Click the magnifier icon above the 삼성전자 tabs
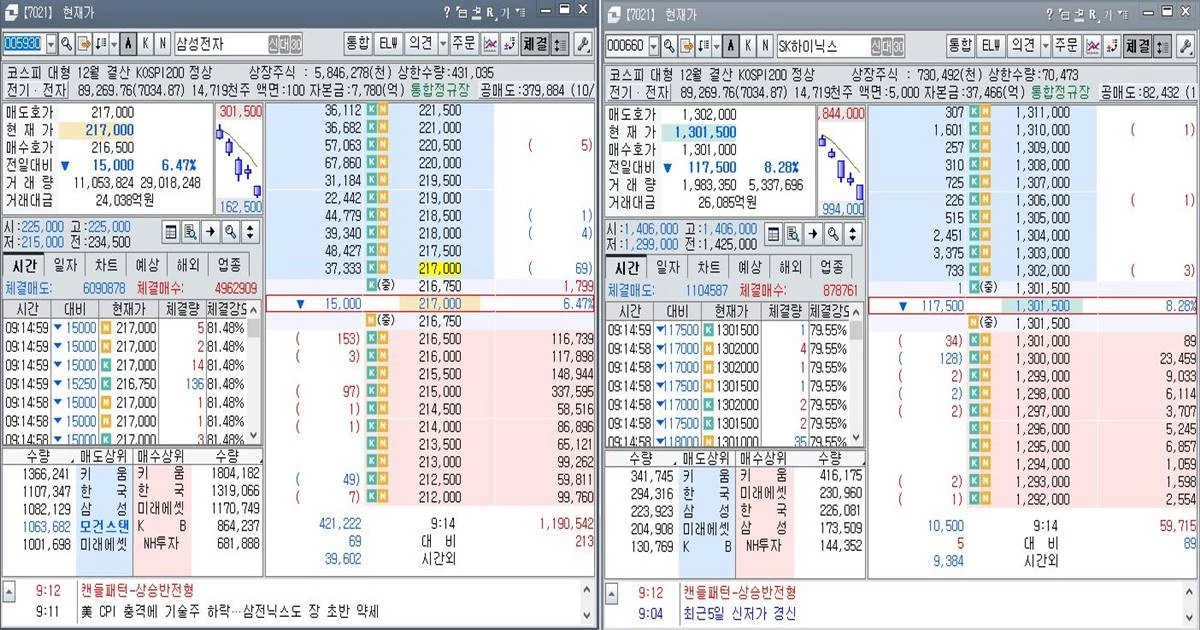Viewport: 1200px width, 630px height. coord(230,232)
